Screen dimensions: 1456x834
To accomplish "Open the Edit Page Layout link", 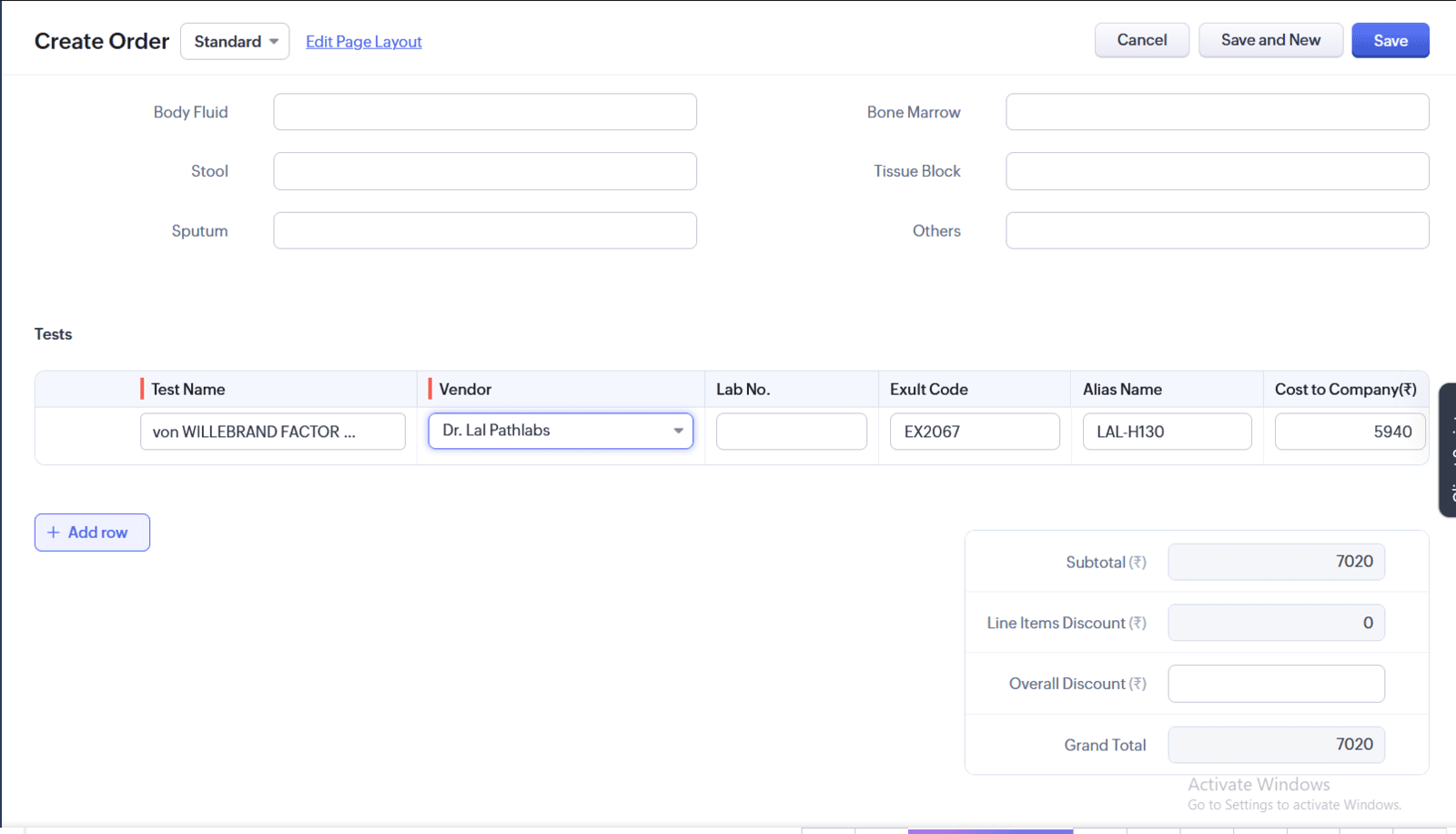I will click(363, 42).
